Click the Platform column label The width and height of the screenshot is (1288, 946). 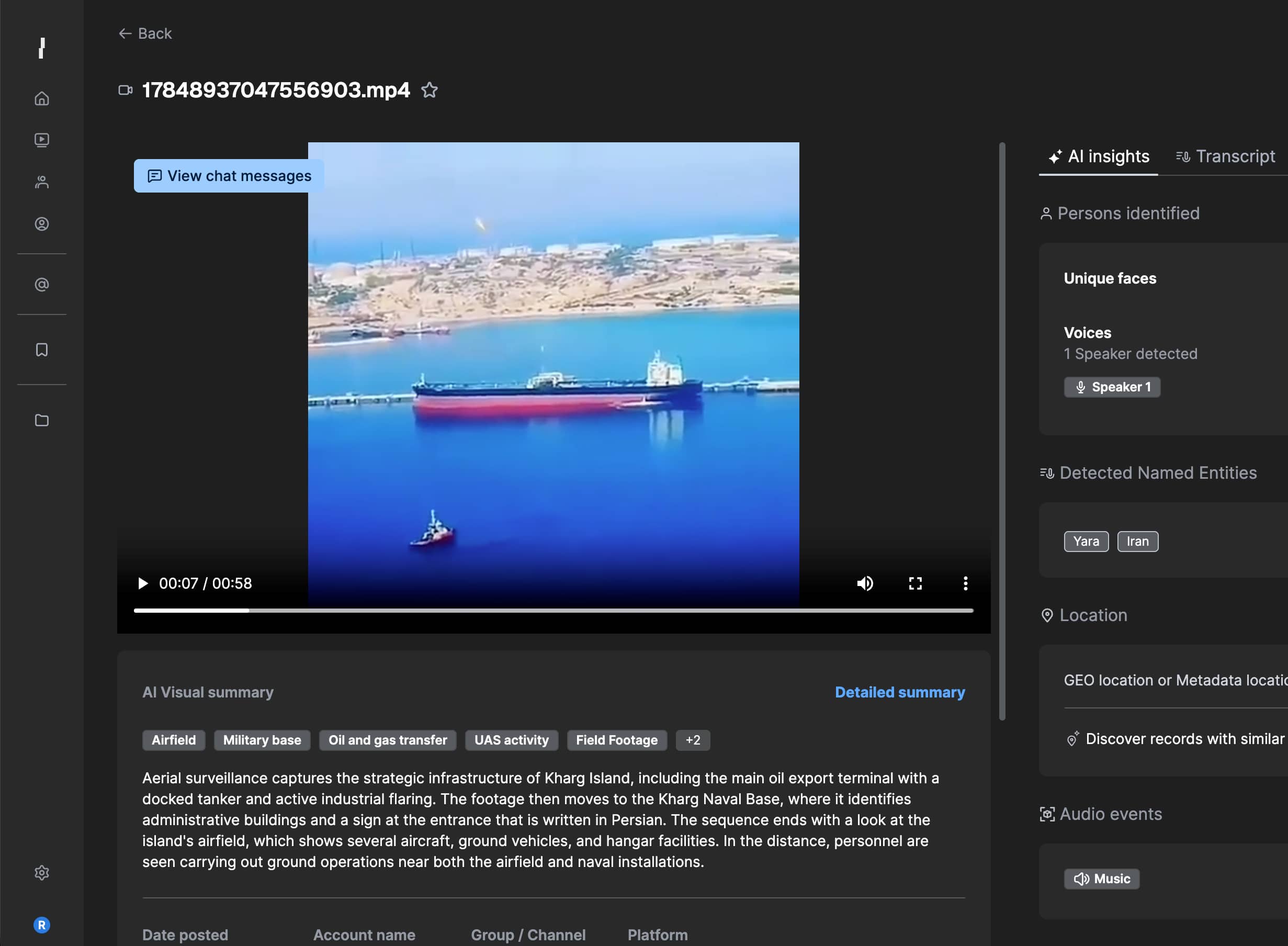pos(658,935)
